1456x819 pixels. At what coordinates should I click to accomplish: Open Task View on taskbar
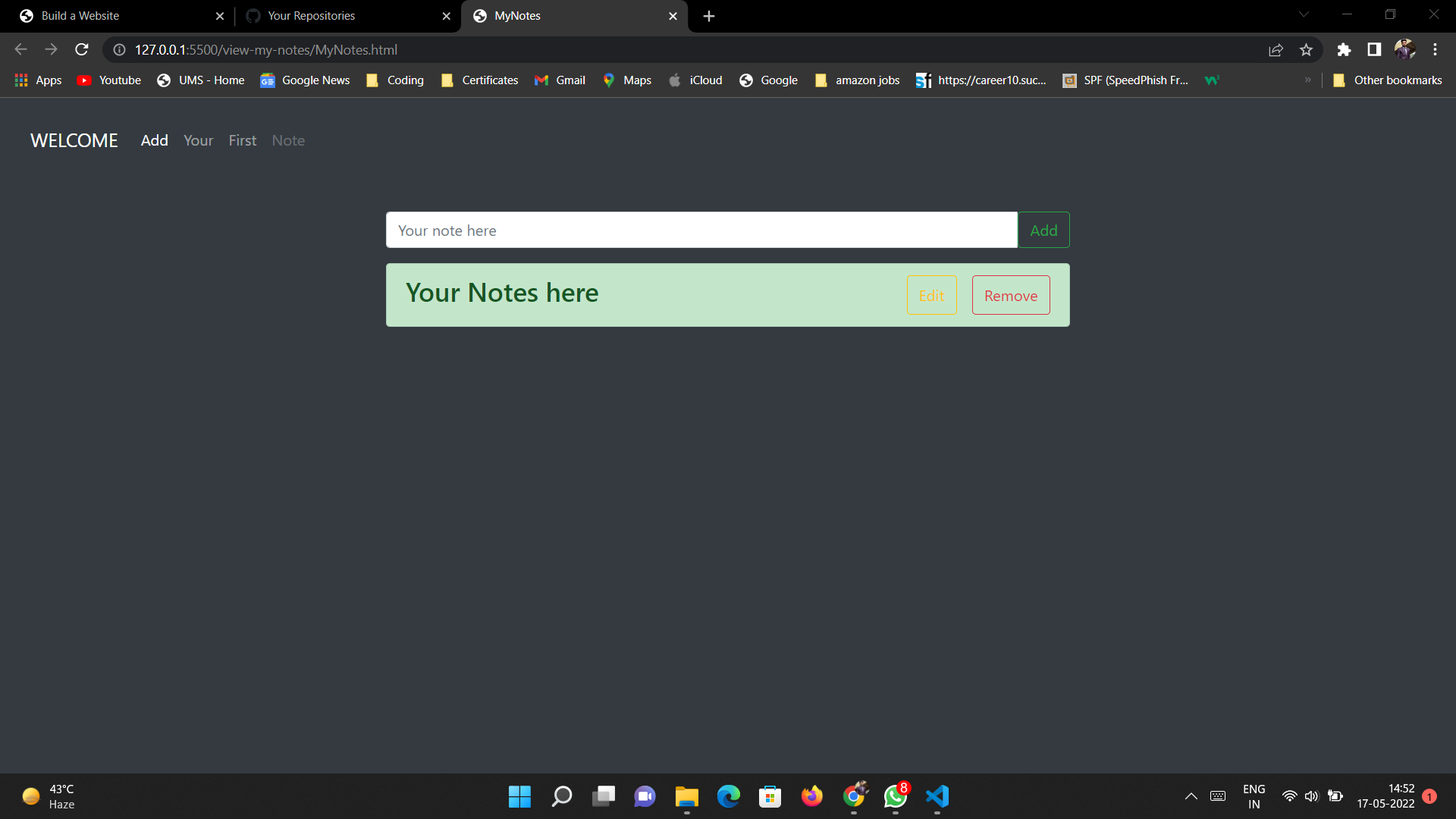[604, 796]
